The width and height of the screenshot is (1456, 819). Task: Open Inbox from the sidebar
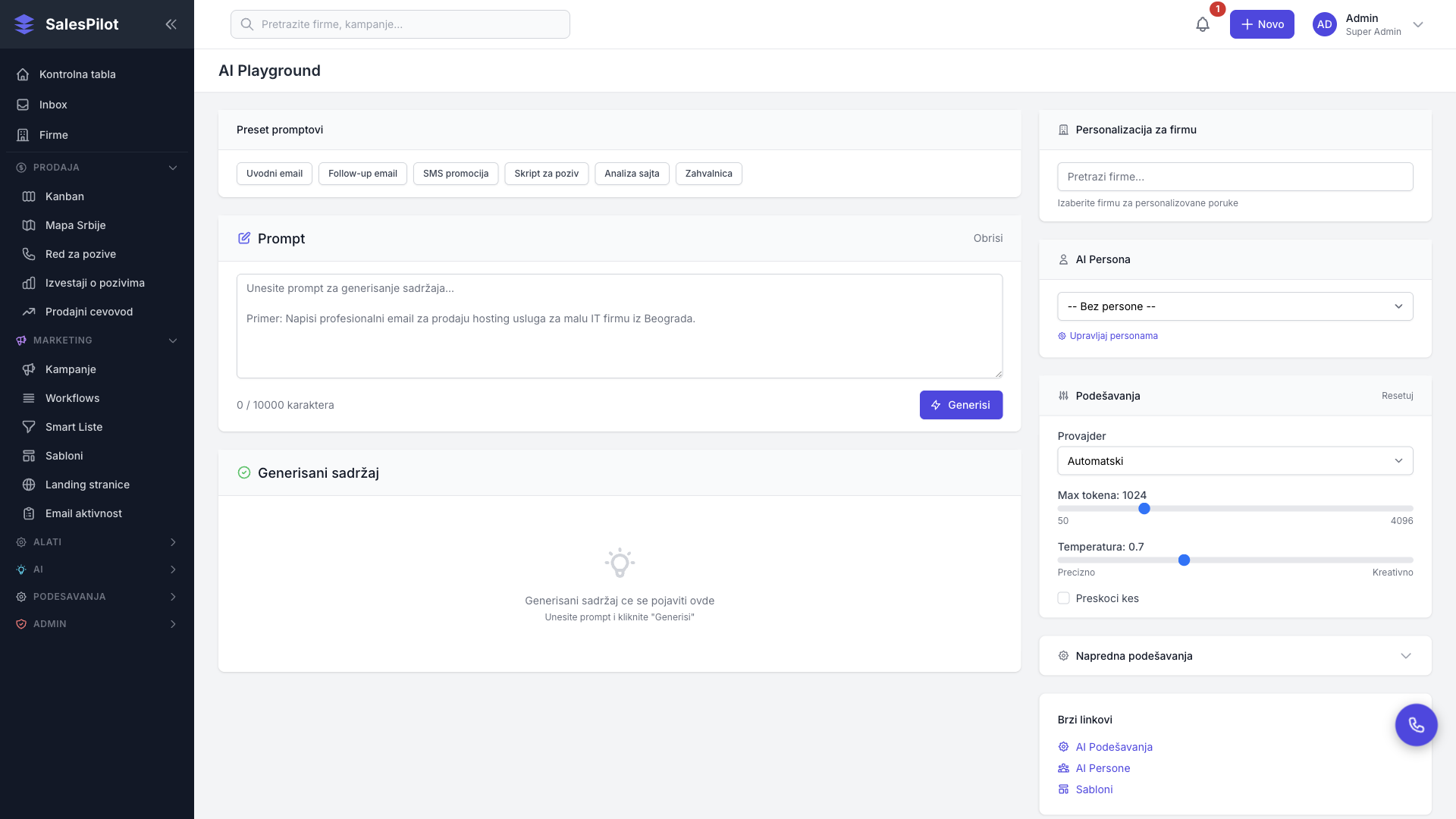pyautogui.click(x=53, y=105)
